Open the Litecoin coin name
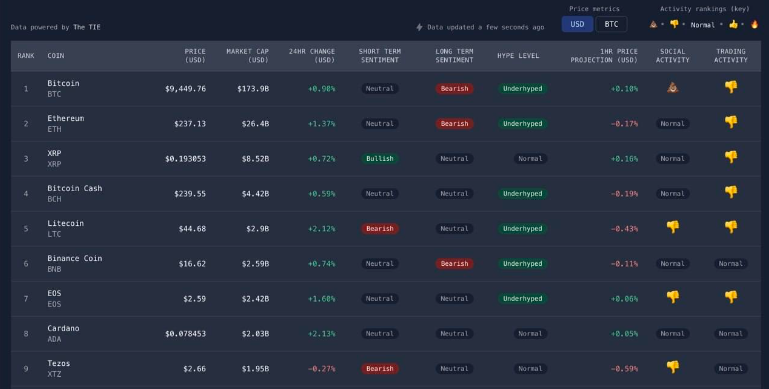Image resolution: width=769 pixels, height=389 pixels. [x=66, y=223]
